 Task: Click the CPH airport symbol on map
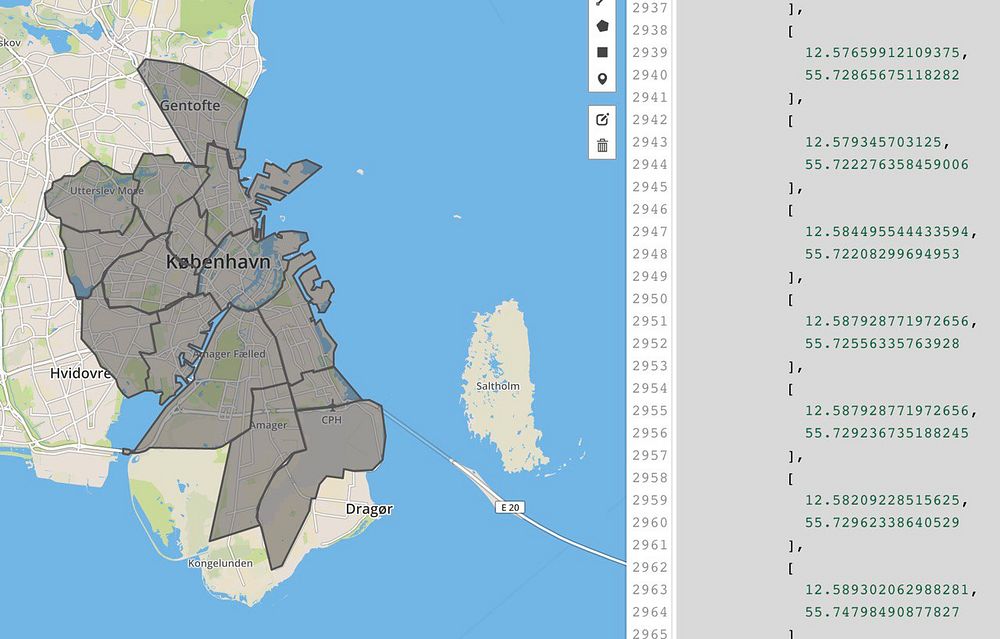coord(332,405)
